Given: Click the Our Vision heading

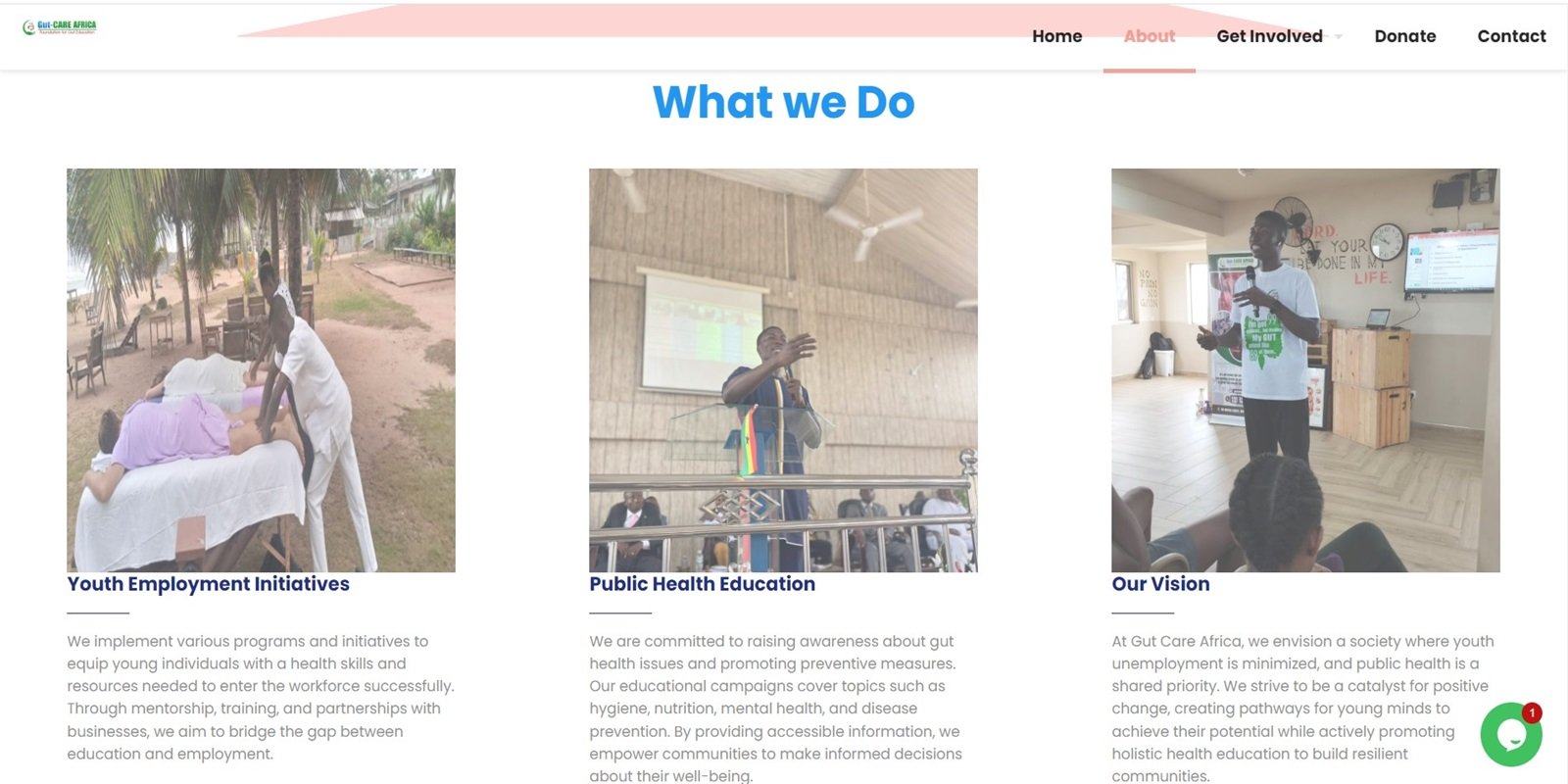Looking at the screenshot, I should (x=1160, y=584).
